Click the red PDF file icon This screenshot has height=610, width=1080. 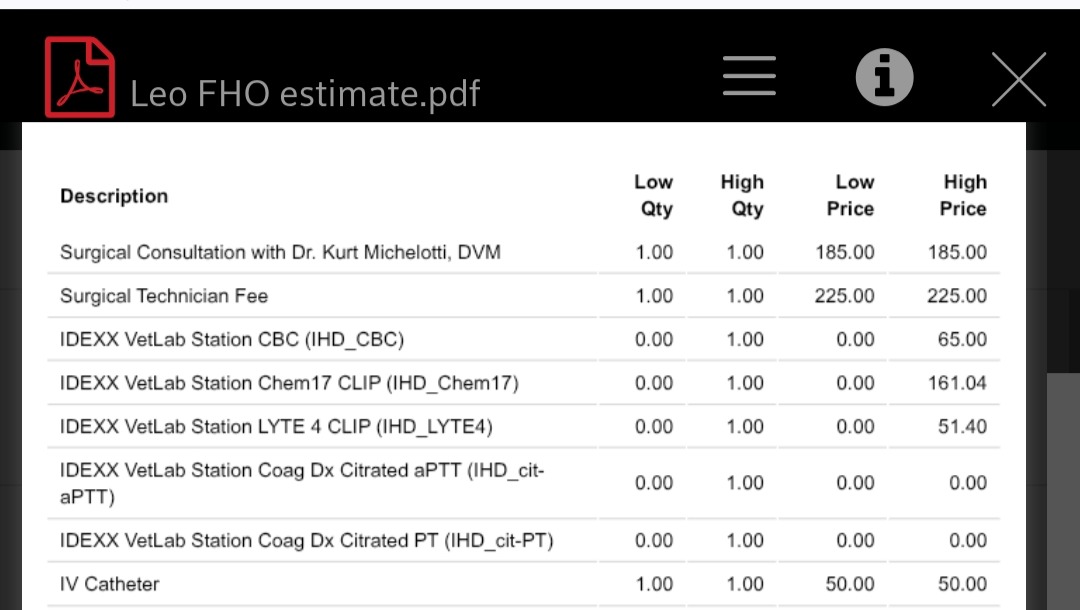pos(79,77)
